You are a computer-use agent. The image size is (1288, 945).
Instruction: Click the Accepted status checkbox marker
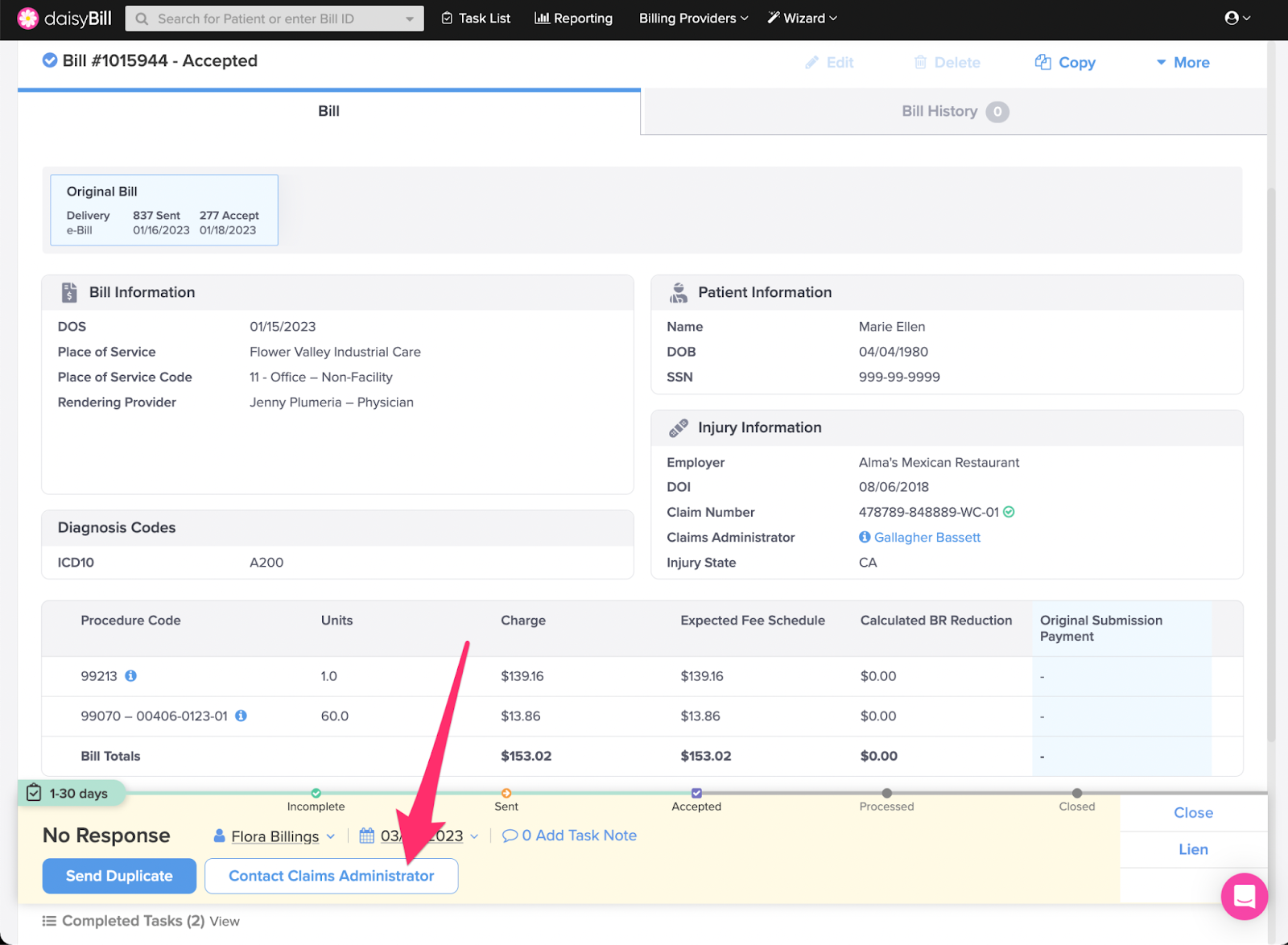pyautogui.click(x=696, y=793)
